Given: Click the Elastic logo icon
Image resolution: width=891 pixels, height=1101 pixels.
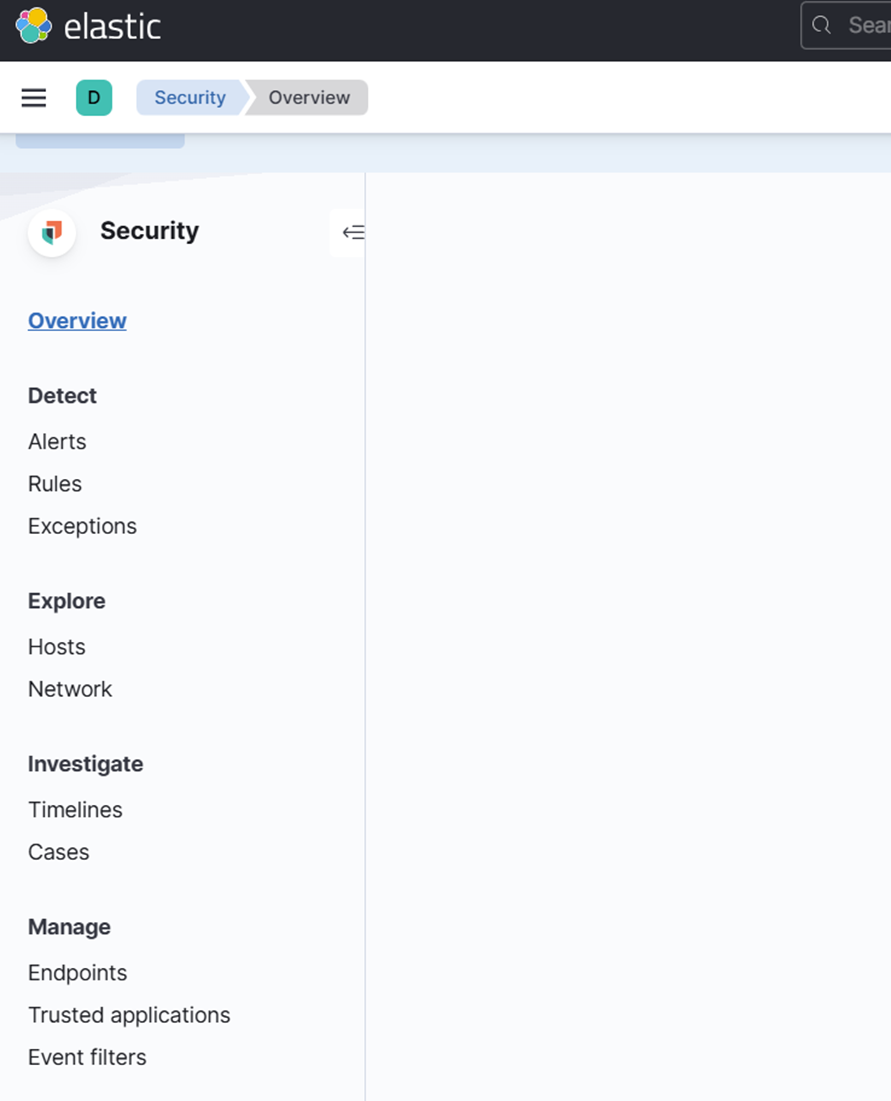Looking at the screenshot, I should 34,26.
